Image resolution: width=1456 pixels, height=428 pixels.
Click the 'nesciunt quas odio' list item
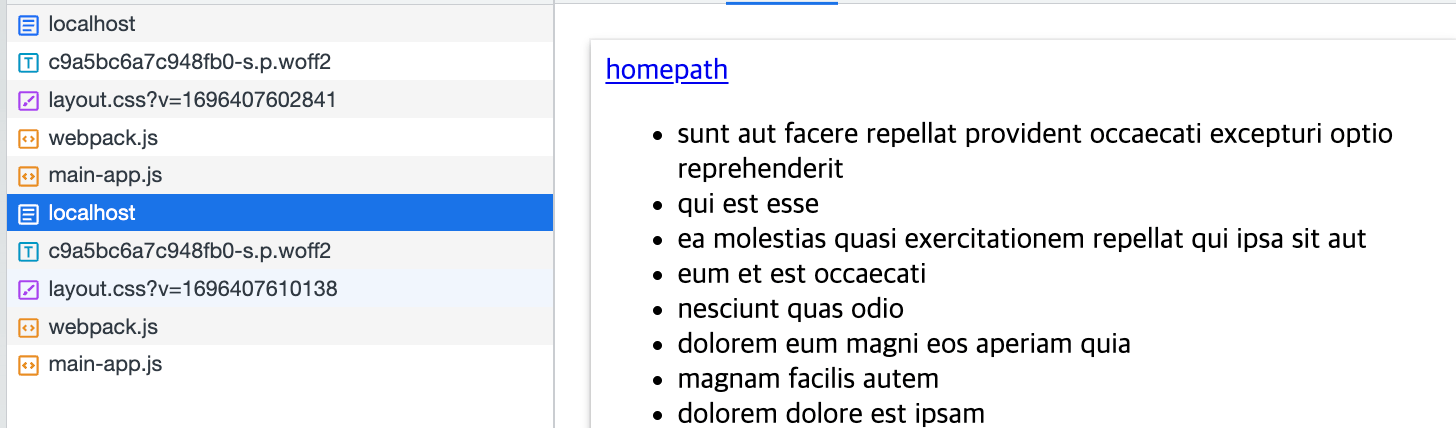coord(791,309)
